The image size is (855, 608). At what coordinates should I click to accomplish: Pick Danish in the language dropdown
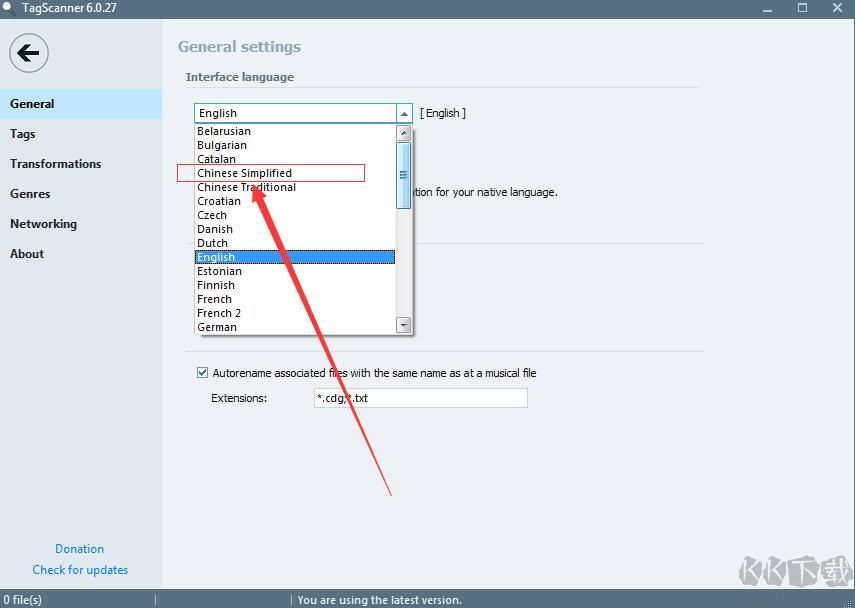pos(295,229)
